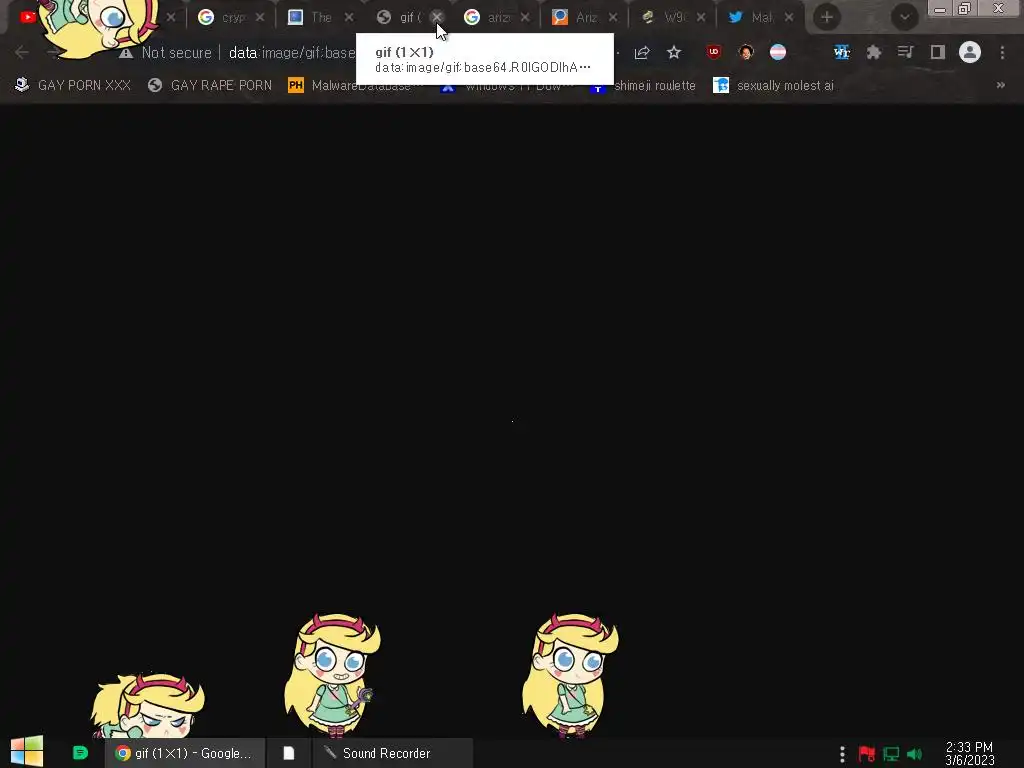Select the Google 'ariz' search tab
This screenshot has width=1024, height=768.
tap(487, 18)
